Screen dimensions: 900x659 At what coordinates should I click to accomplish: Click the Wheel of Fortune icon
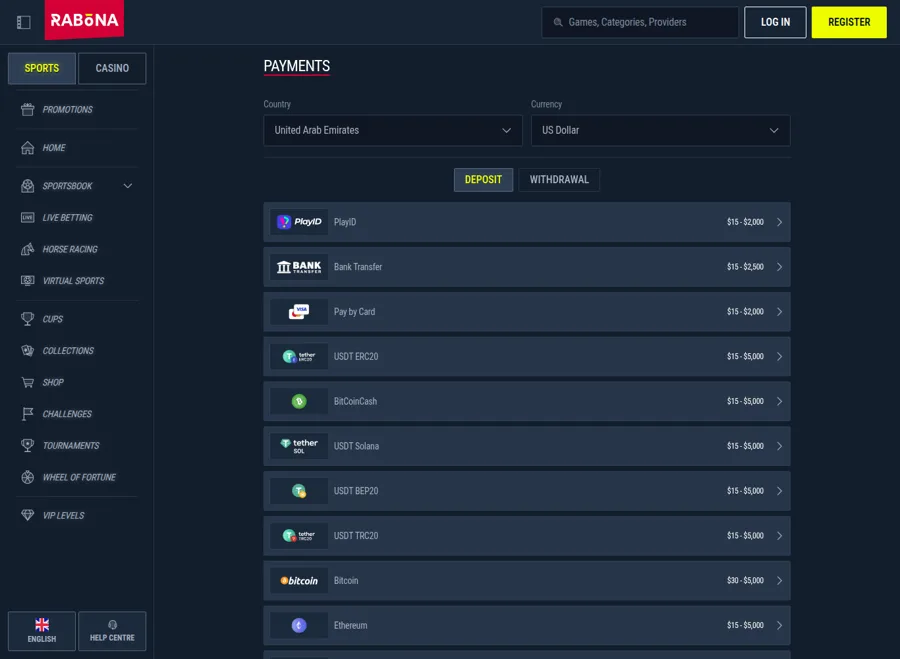[x=28, y=477]
